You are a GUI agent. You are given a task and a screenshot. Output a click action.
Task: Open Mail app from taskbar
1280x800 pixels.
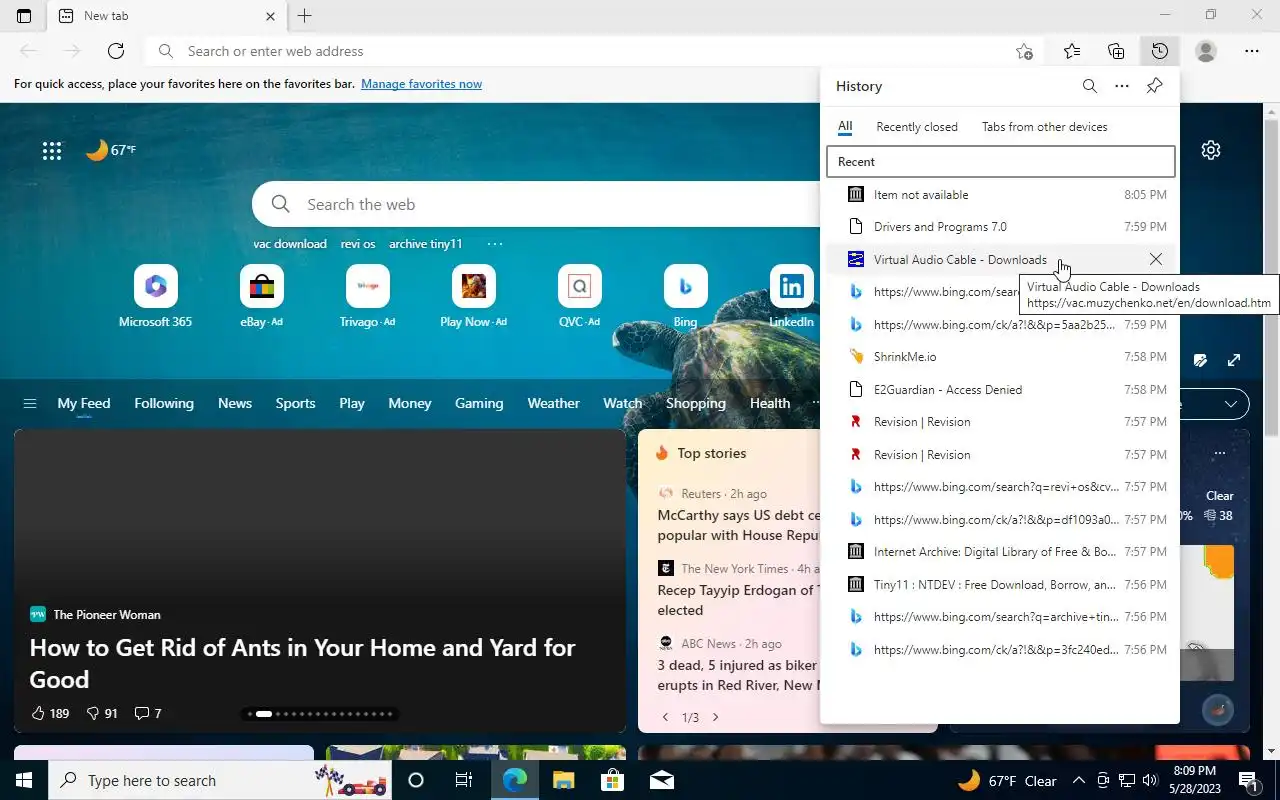pyautogui.click(x=661, y=780)
